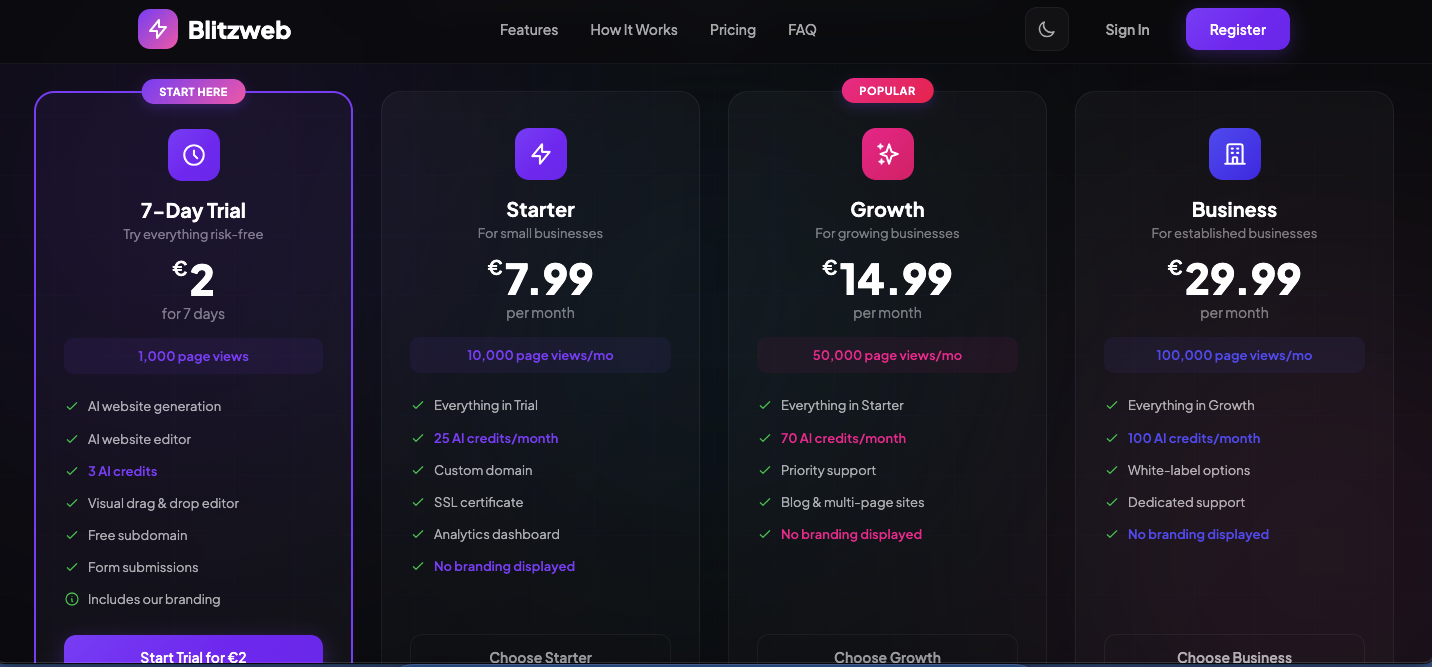The image size is (1432, 667).
Task: Click the clock icon on 7-Day Trial card
Action: (193, 154)
